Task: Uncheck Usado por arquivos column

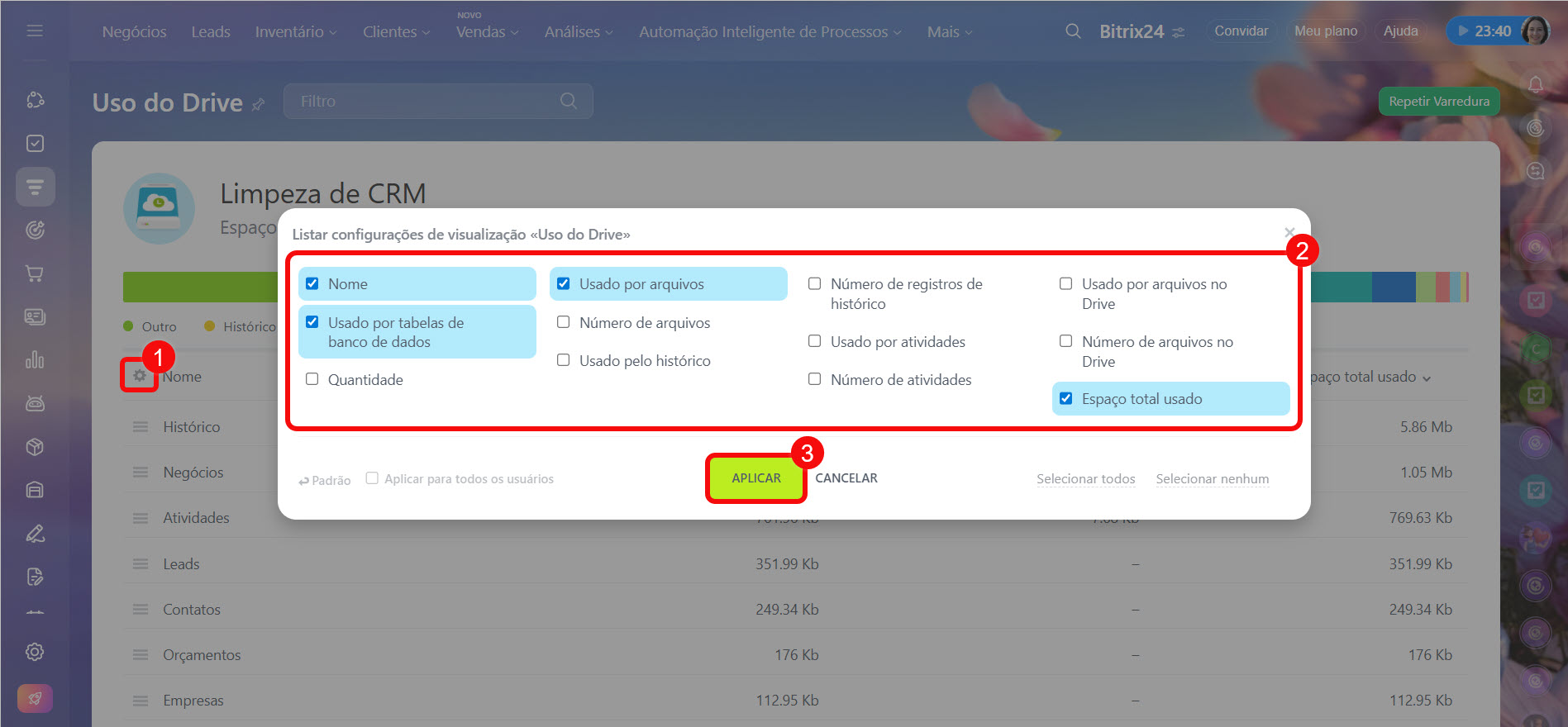Action: [564, 283]
